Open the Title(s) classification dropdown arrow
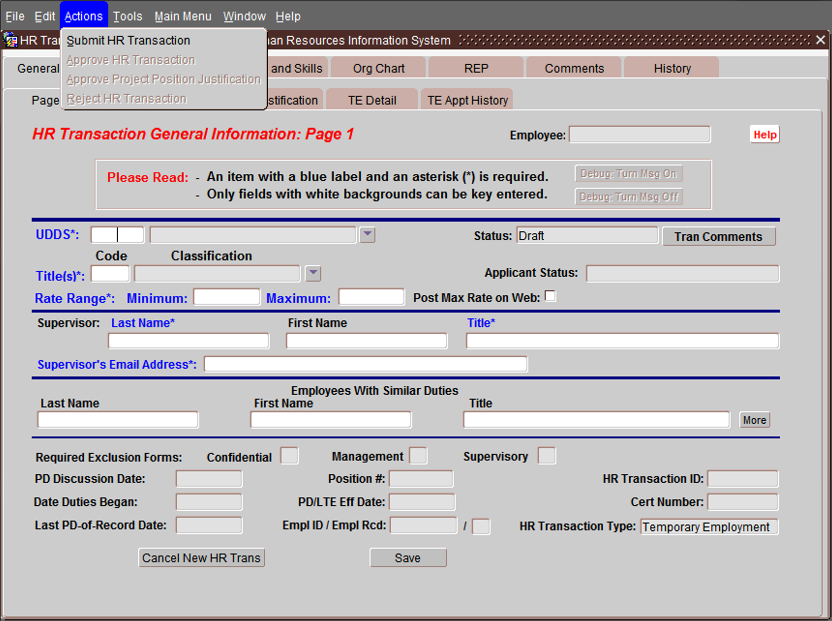Image resolution: width=832 pixels, height=621 pixels. click(313, 273)
